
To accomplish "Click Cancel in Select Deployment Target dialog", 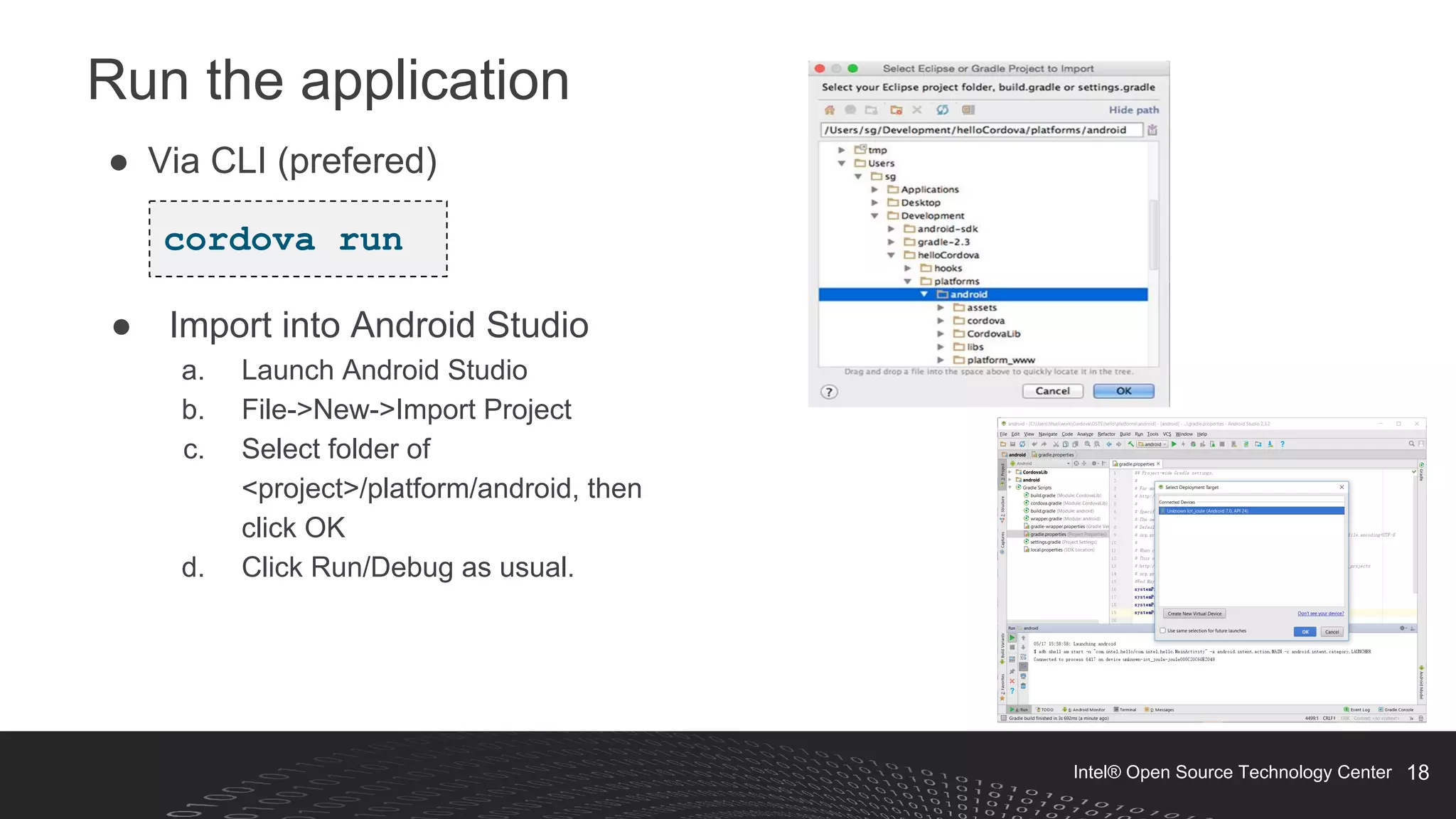I will [x=1332, y=631].
